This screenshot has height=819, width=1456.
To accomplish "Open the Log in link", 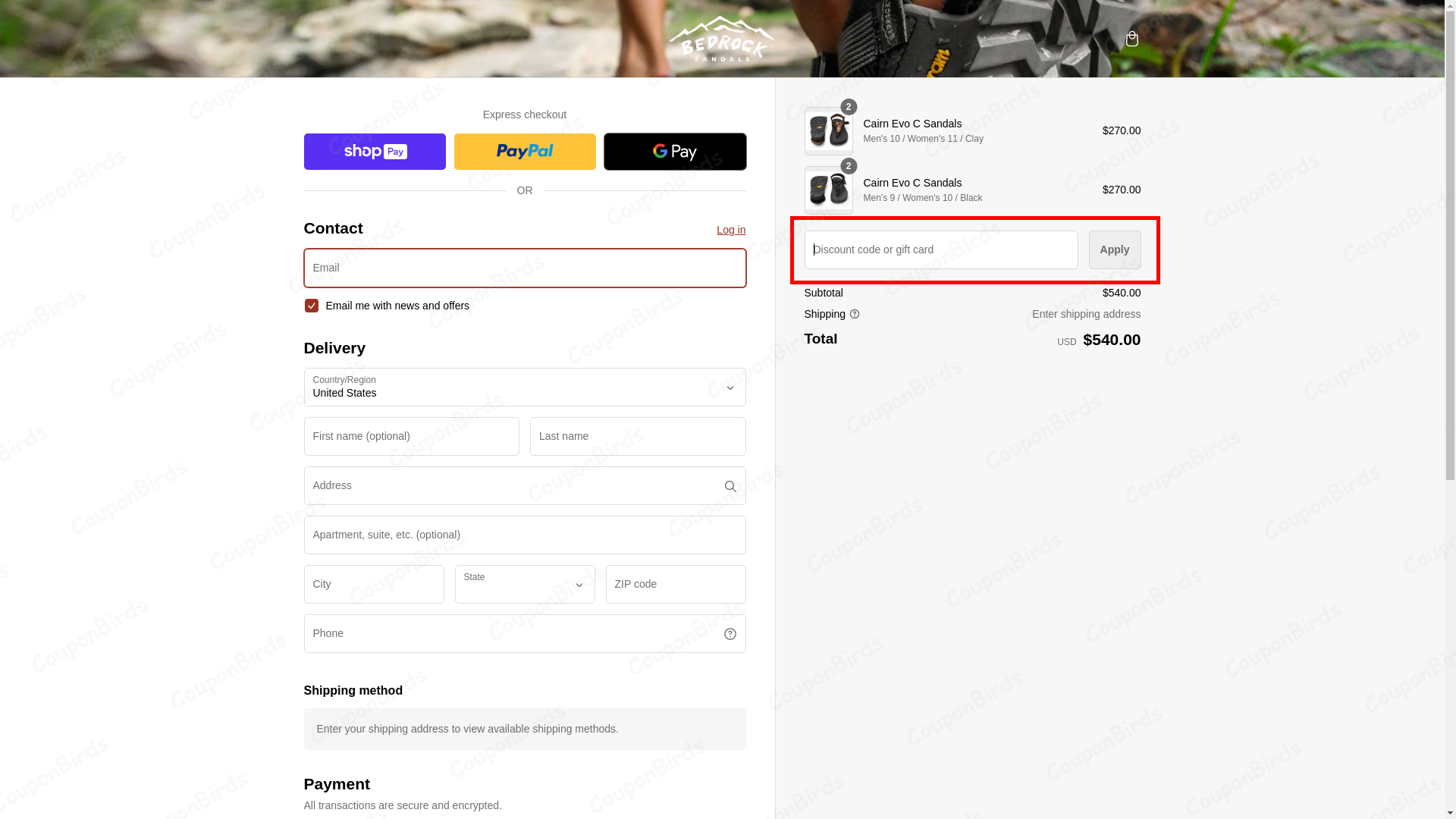I will pyautogui.click(x=730, y=230).
